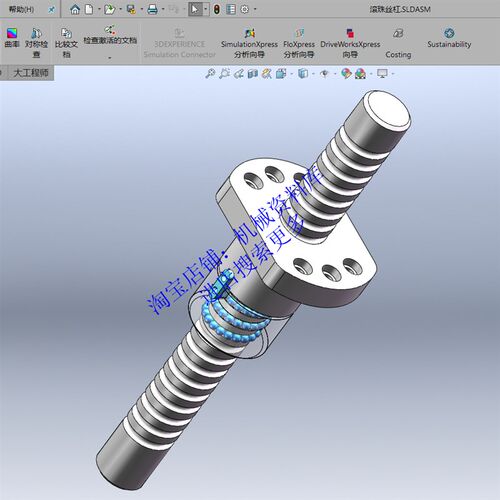Open File Properties list icon
This screenshot has width=500, height=500.
pyautogui.click(x=231, y=9)
